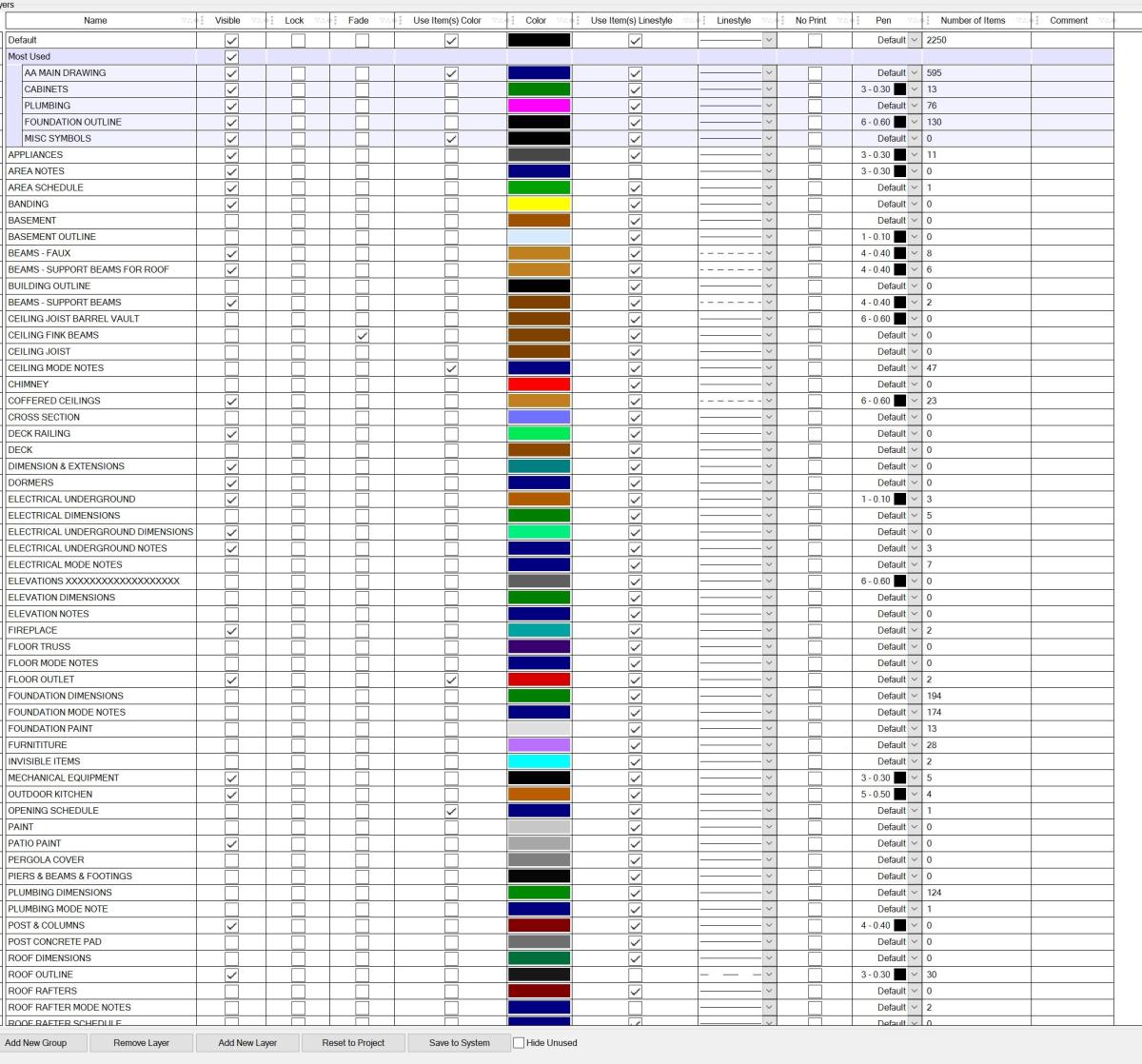Viewport: 1142px width, 1064px height.
Task: Enable No Print for FIREPLACE layer
Action: click(815, 630)
